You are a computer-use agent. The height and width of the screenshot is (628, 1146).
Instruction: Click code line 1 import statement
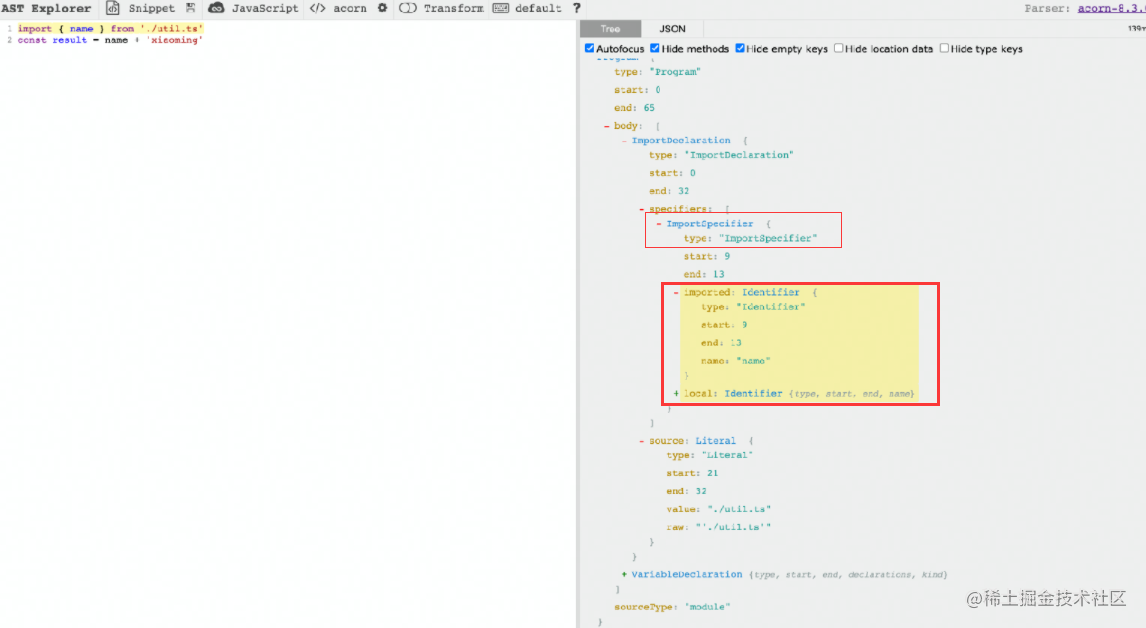(x=110, y=29)
